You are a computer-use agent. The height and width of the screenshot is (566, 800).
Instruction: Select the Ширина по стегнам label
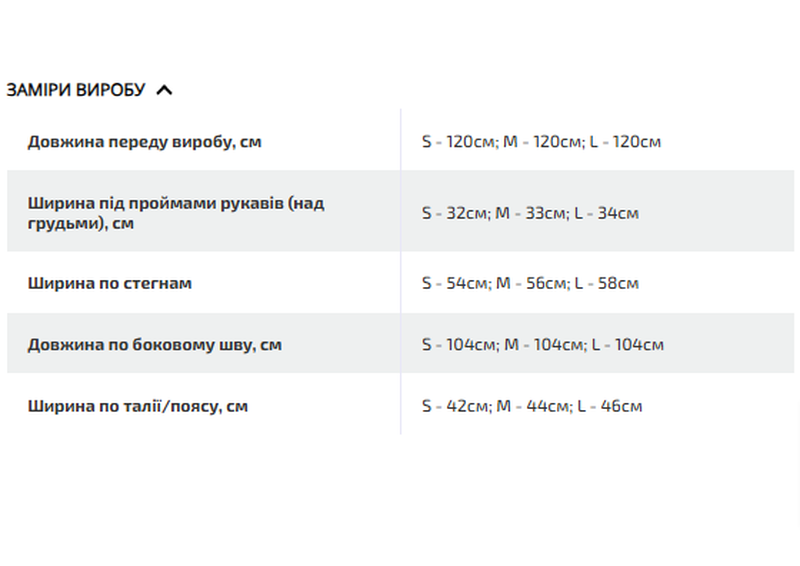coord(110,283)
